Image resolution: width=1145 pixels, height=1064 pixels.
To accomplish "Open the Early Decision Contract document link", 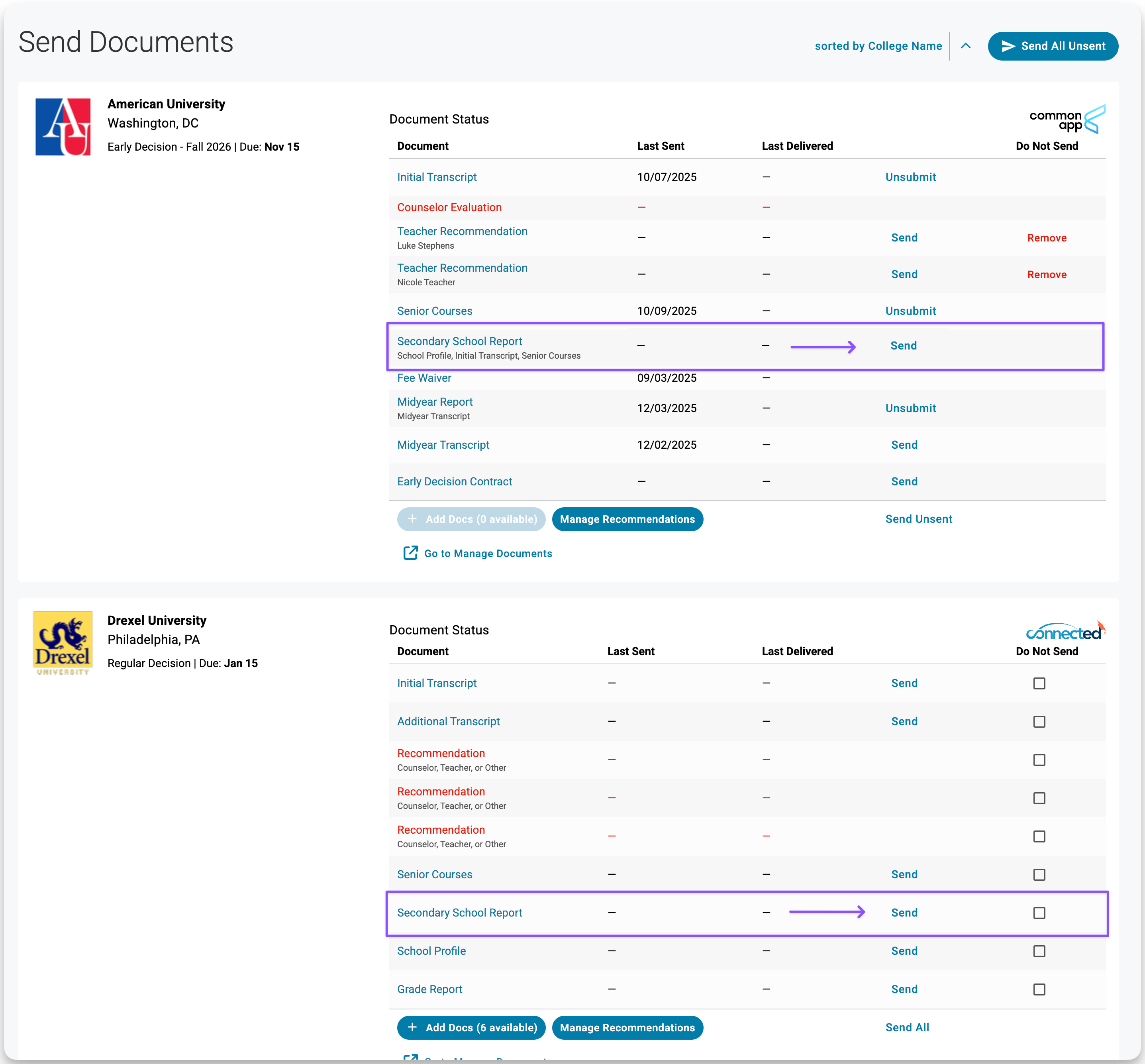I will [454, 481].
